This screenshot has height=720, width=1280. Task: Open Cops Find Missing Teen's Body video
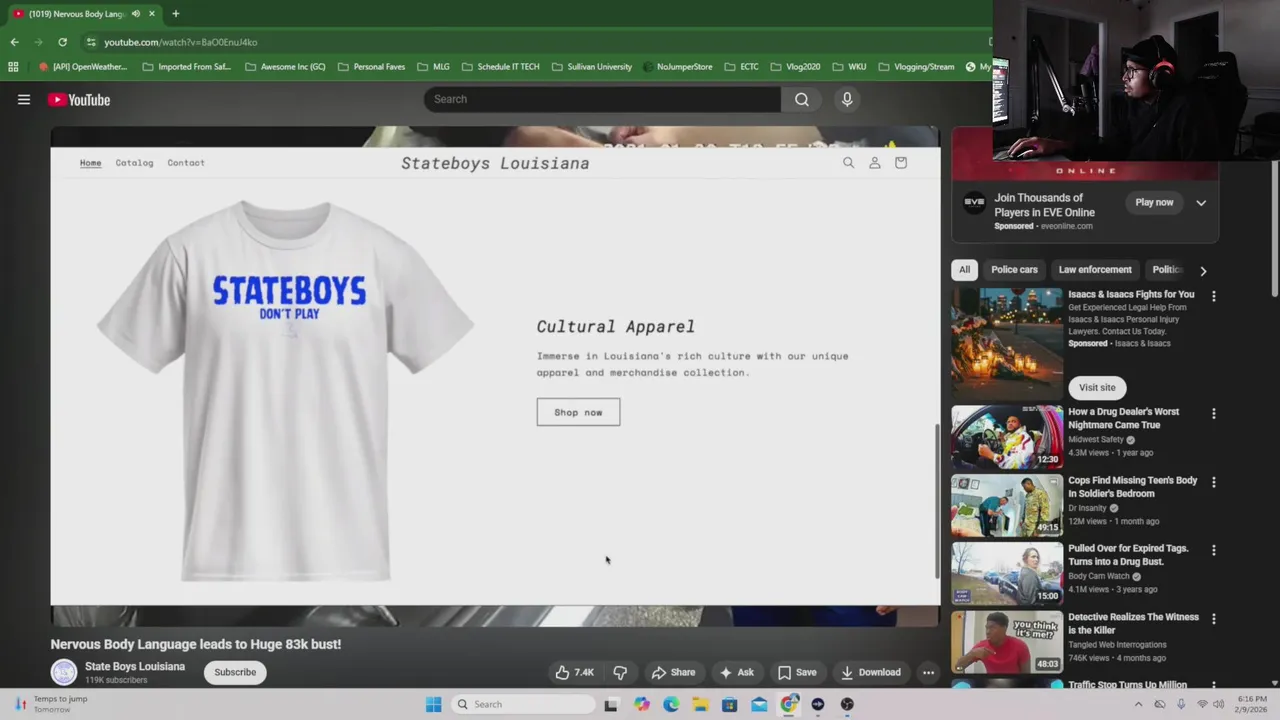click(x=1007, y=505)
